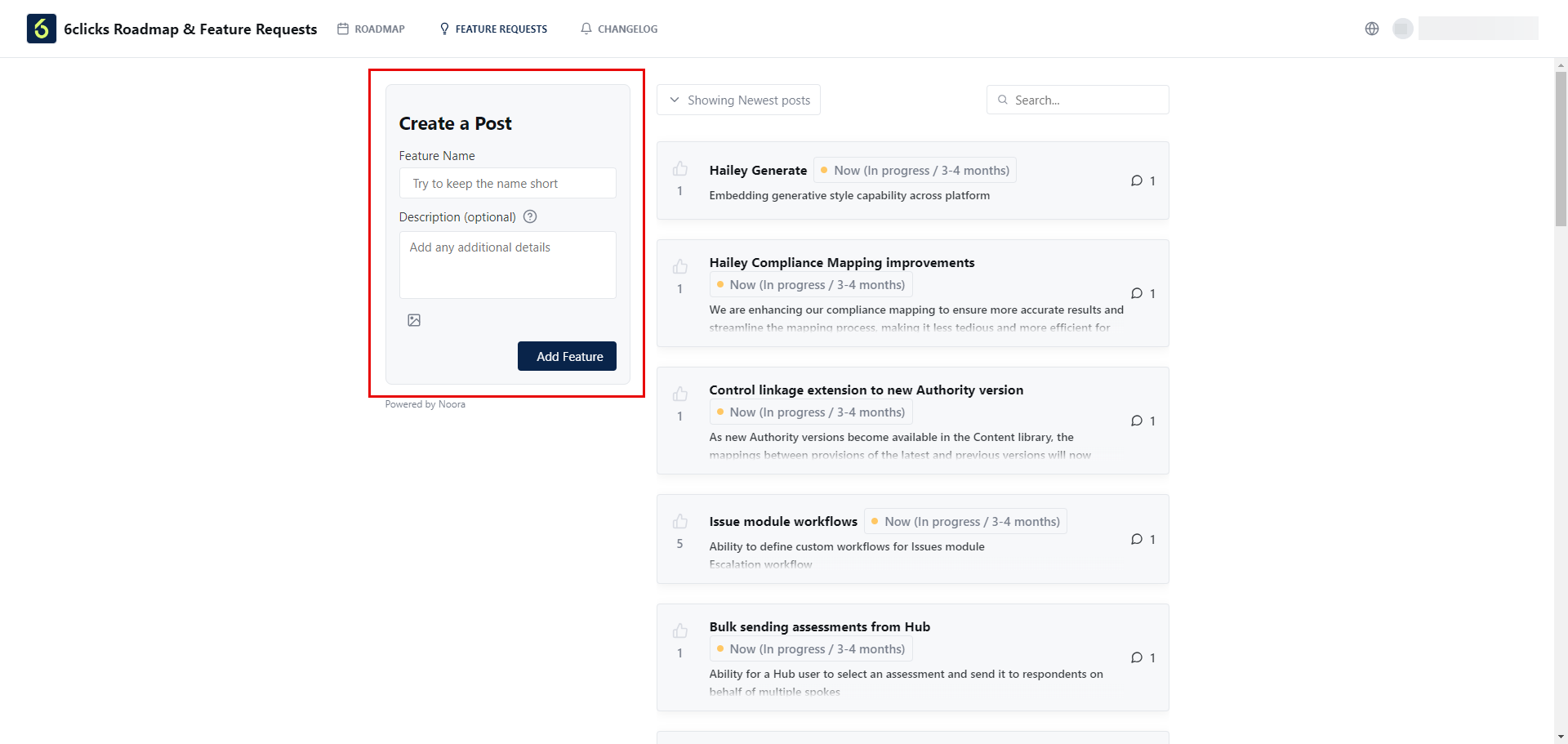This screenshot has height=744, width=1568.
Task: Open the image attachment icon in Create a Post
Action: pos(414,320)
